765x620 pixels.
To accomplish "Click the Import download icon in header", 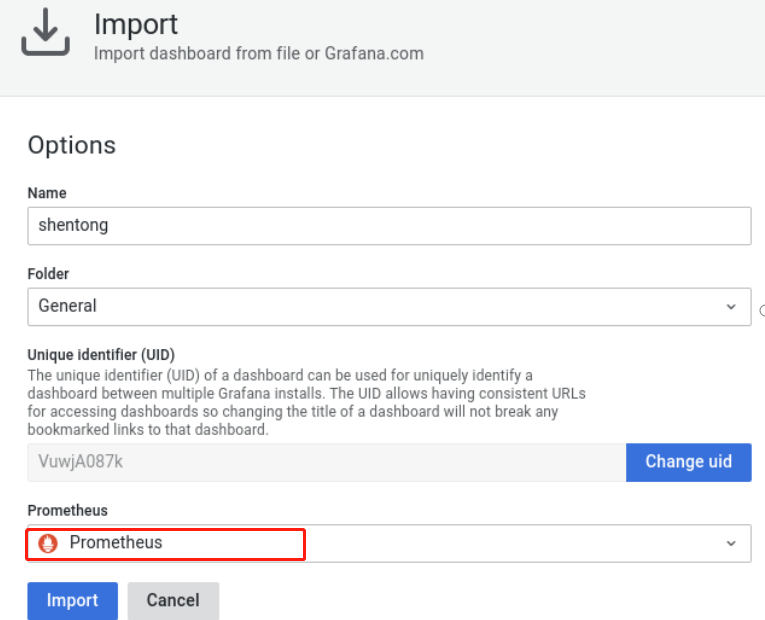I will click(x=45, y=34).
